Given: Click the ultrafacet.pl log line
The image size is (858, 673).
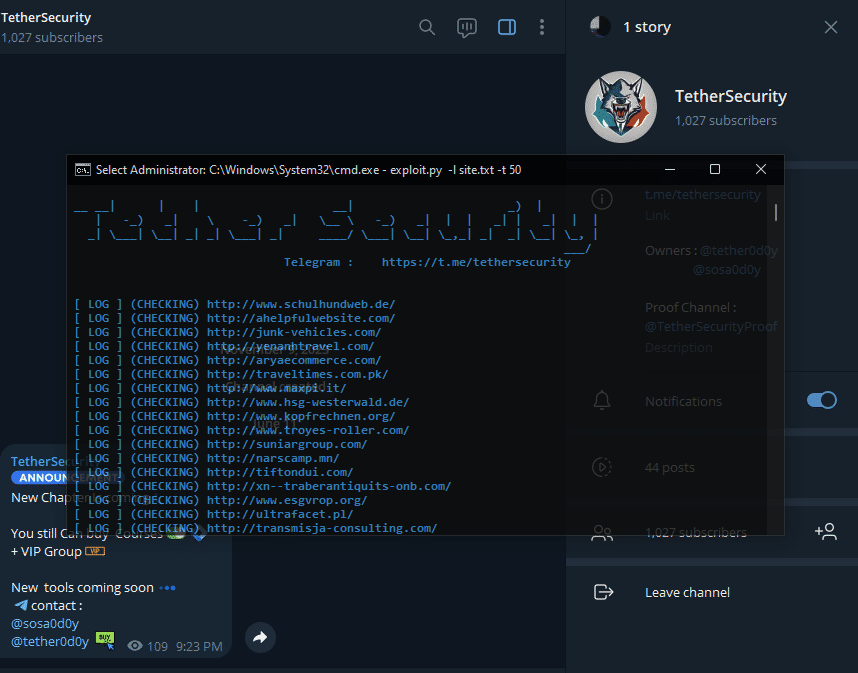Looking at the screenshot, I should point(213,514).
